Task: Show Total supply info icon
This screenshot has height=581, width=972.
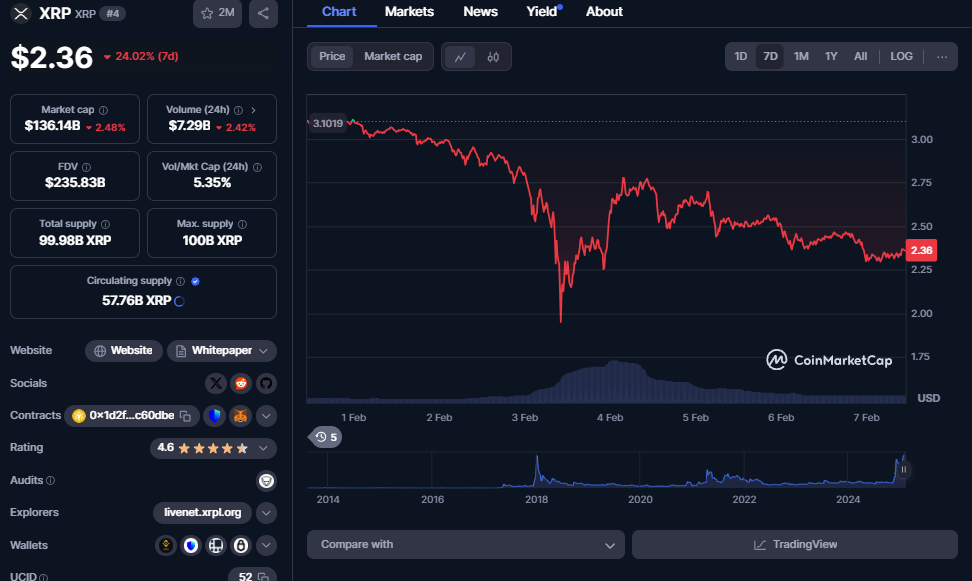Action: coord(105,224)
